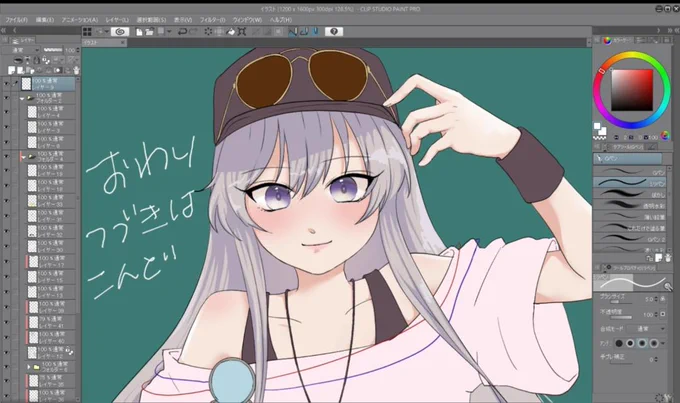Close the イラスト canvas tab

pyautogui.click(x=123, y=43)
